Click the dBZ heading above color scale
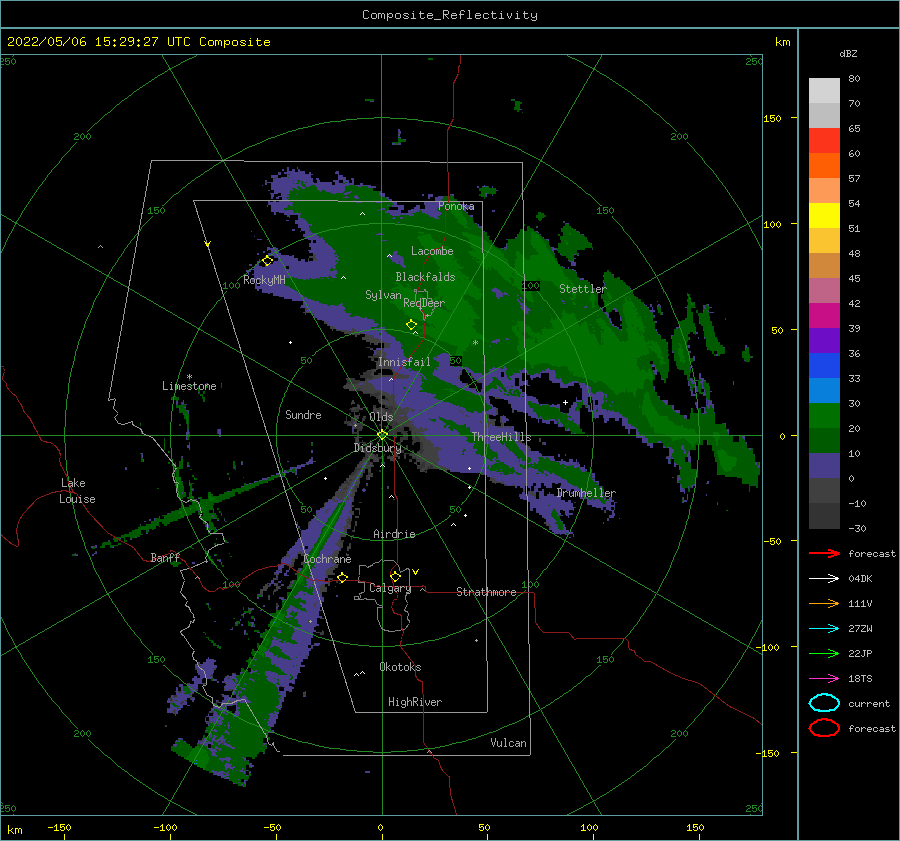The image size is (900, 841). coord(848,53)
